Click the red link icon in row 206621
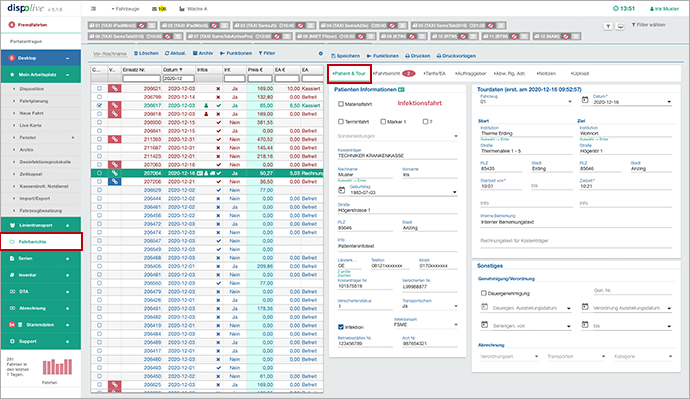Image resolution: width=690 pixels, height=399 pixels. point(114,88)
